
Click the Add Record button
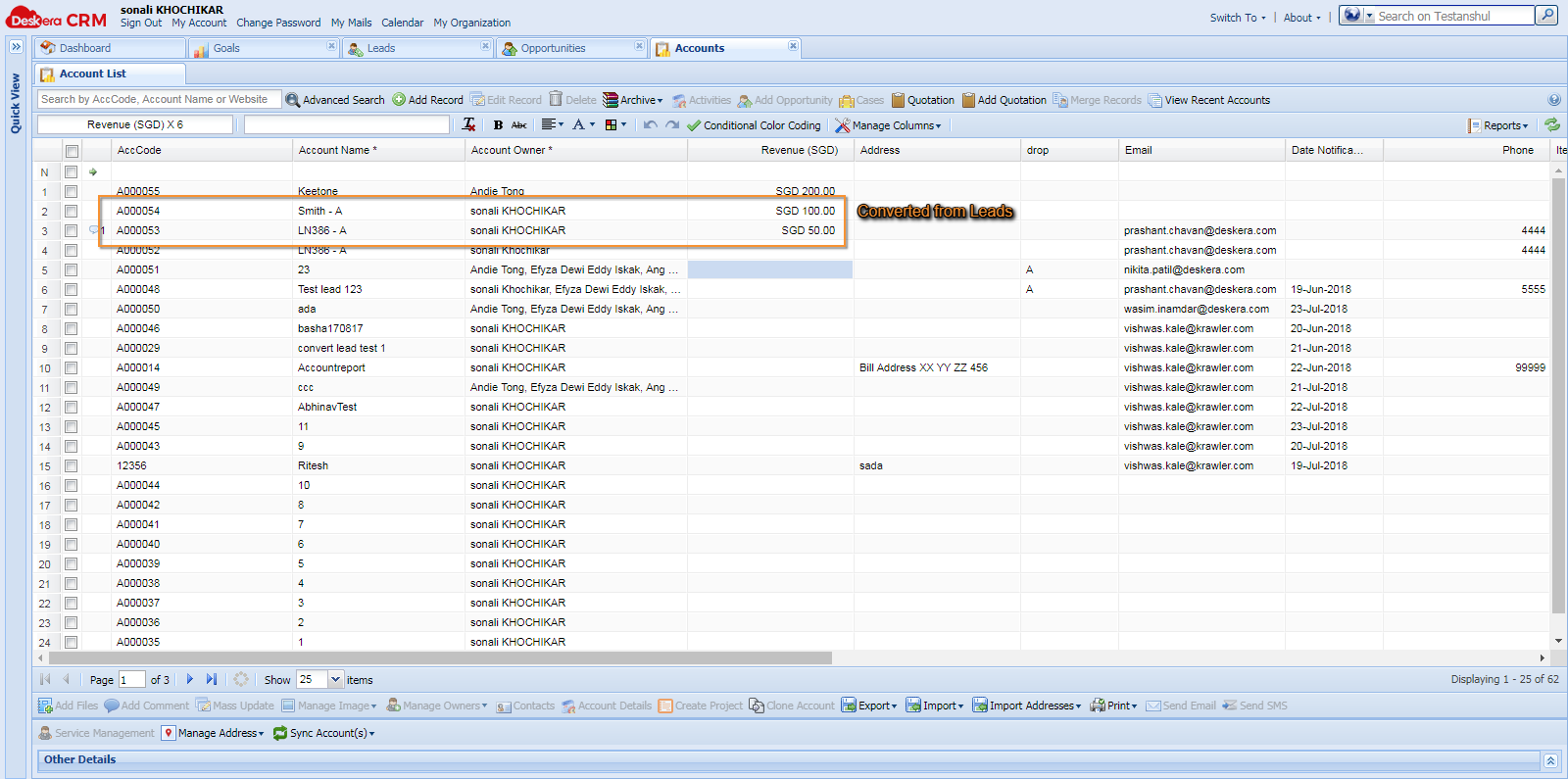pyautogui.click(x=428, y=100)
